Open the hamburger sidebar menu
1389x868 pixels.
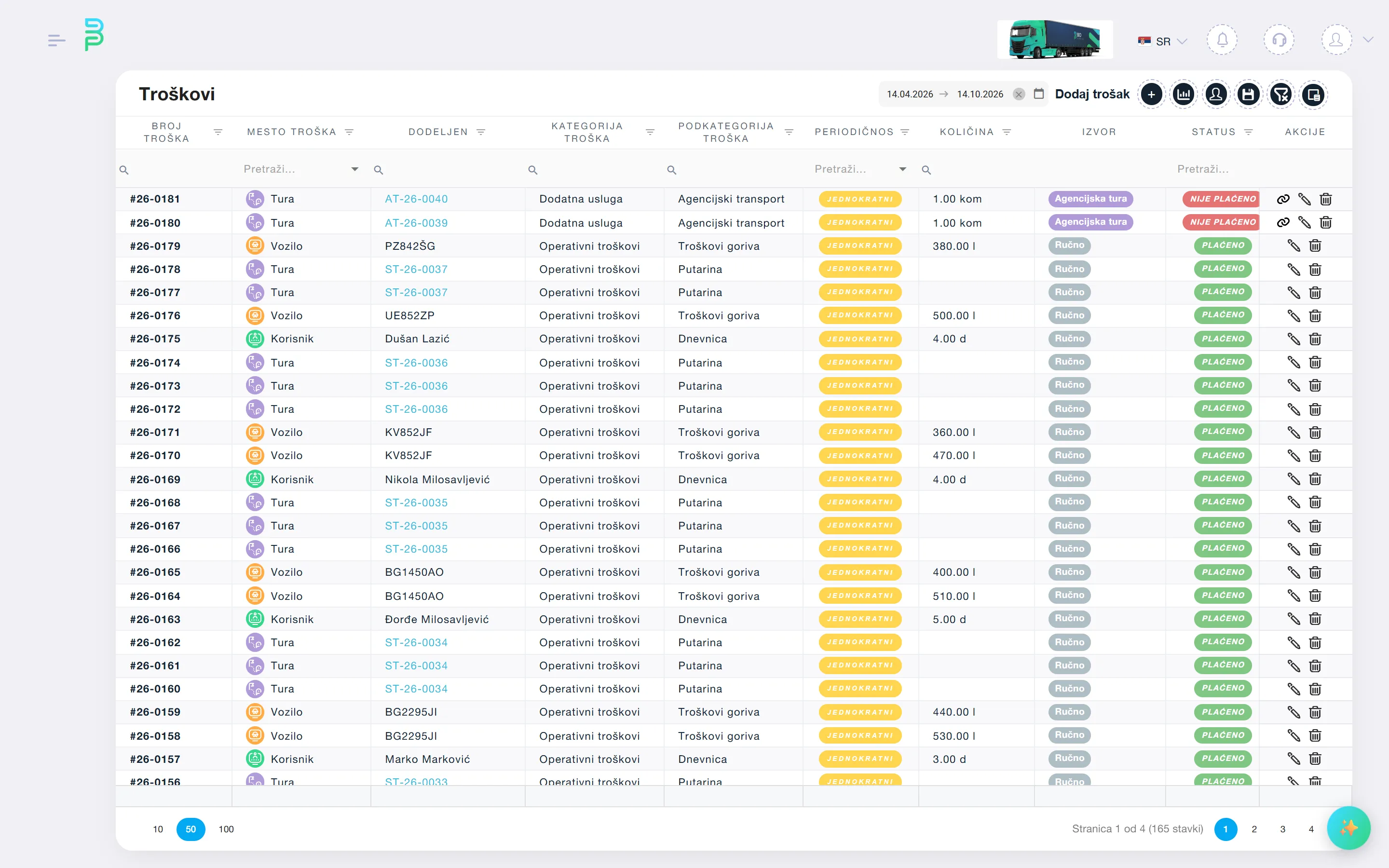56,40
